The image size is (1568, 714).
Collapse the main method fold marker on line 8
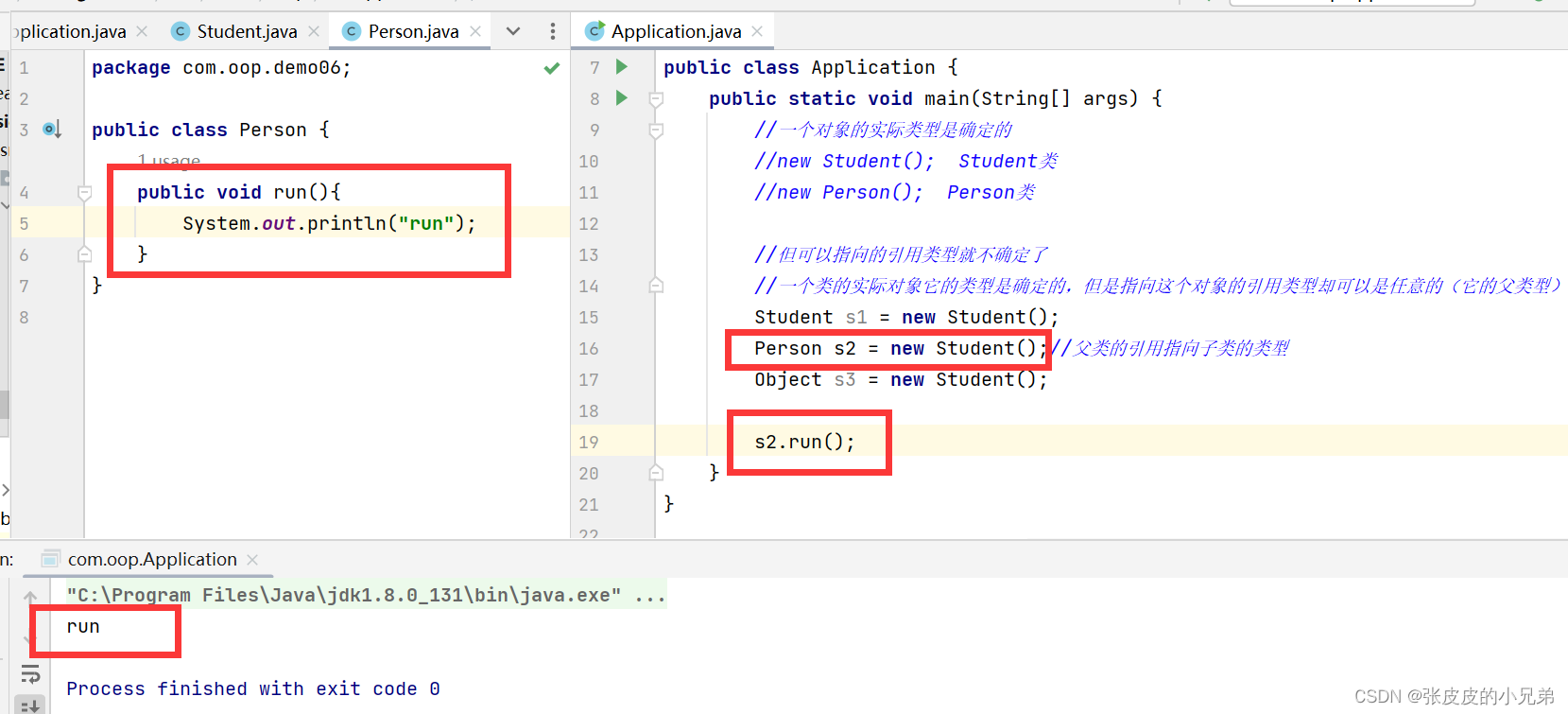(x=656, y=98)
